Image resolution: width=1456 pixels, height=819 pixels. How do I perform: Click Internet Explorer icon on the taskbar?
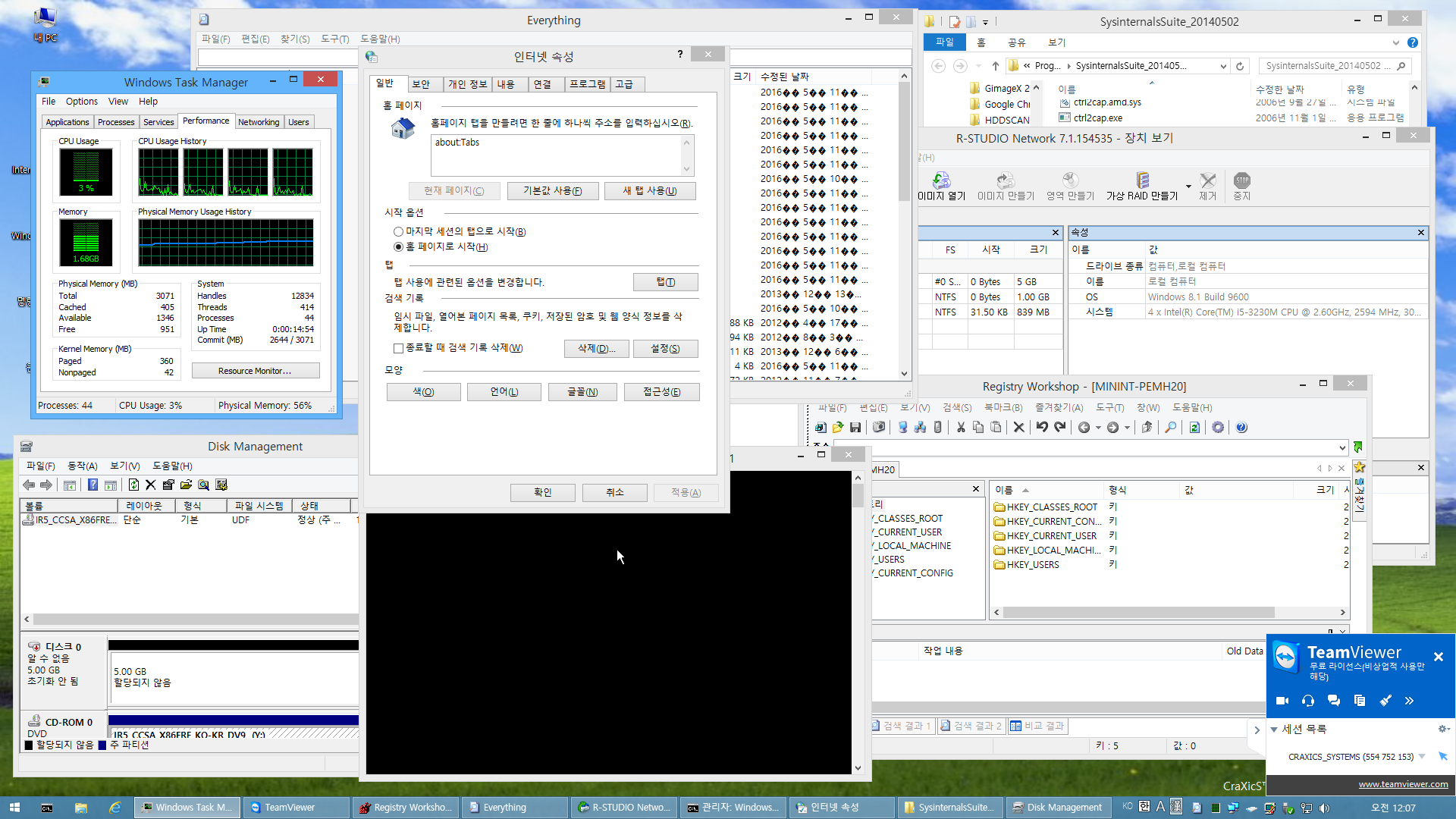point(115,808)
